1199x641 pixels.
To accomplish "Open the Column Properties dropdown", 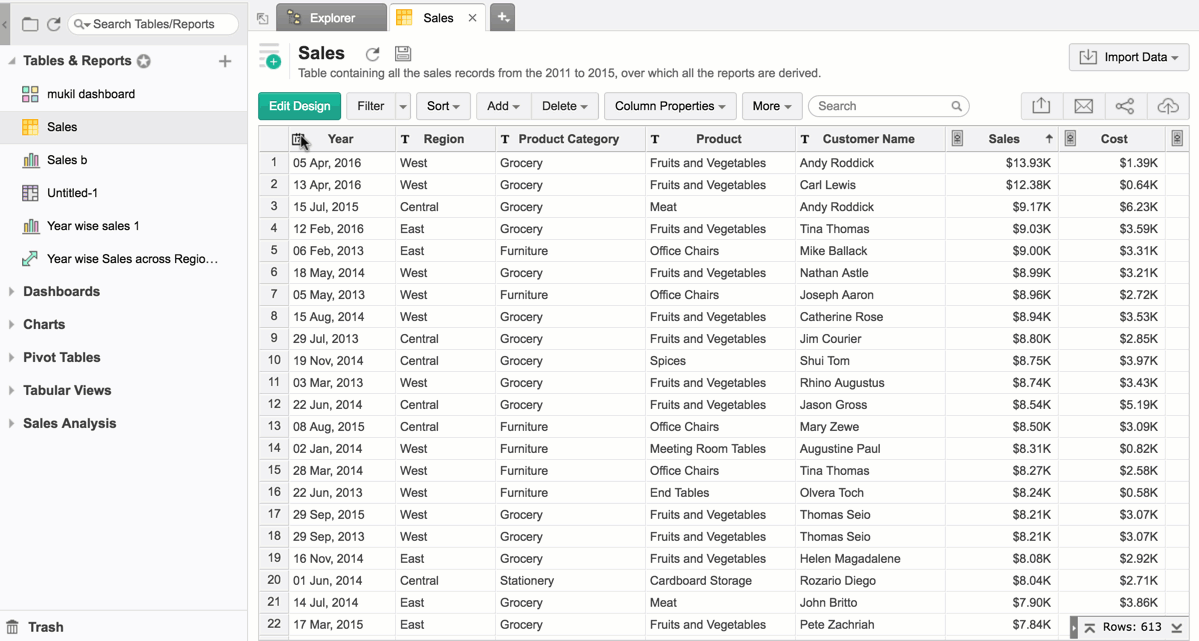I will (x=670, y=106).
